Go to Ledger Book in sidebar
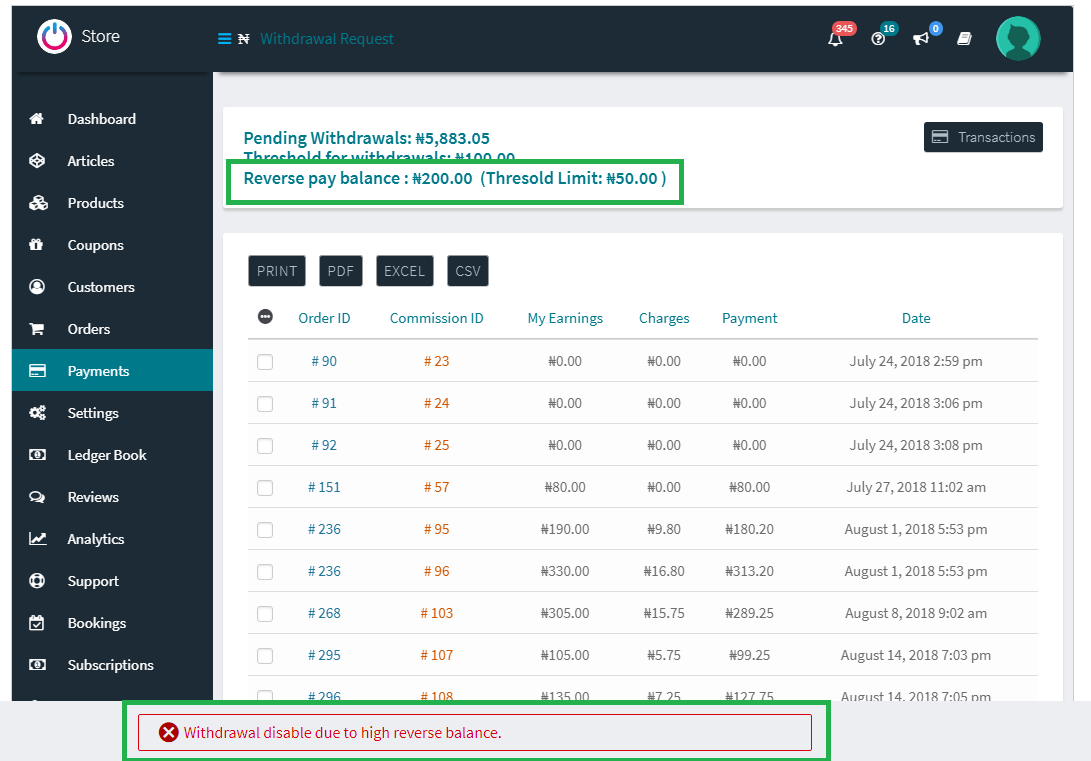This screenshot has height=761, width=1091. click(106, 455)
